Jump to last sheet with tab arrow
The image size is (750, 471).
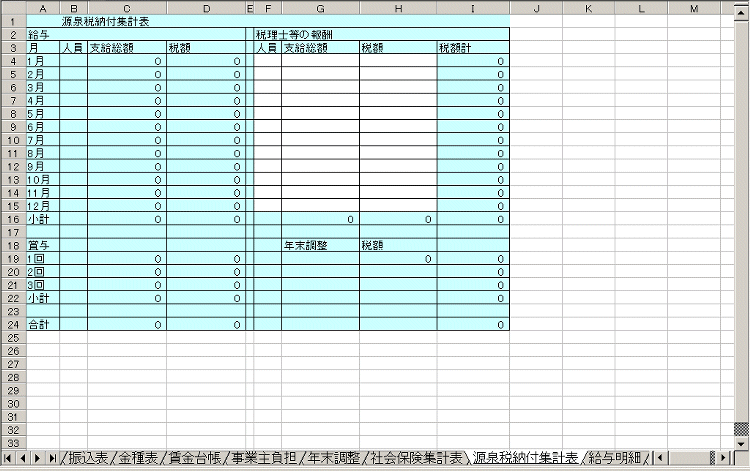click(51, 458)
